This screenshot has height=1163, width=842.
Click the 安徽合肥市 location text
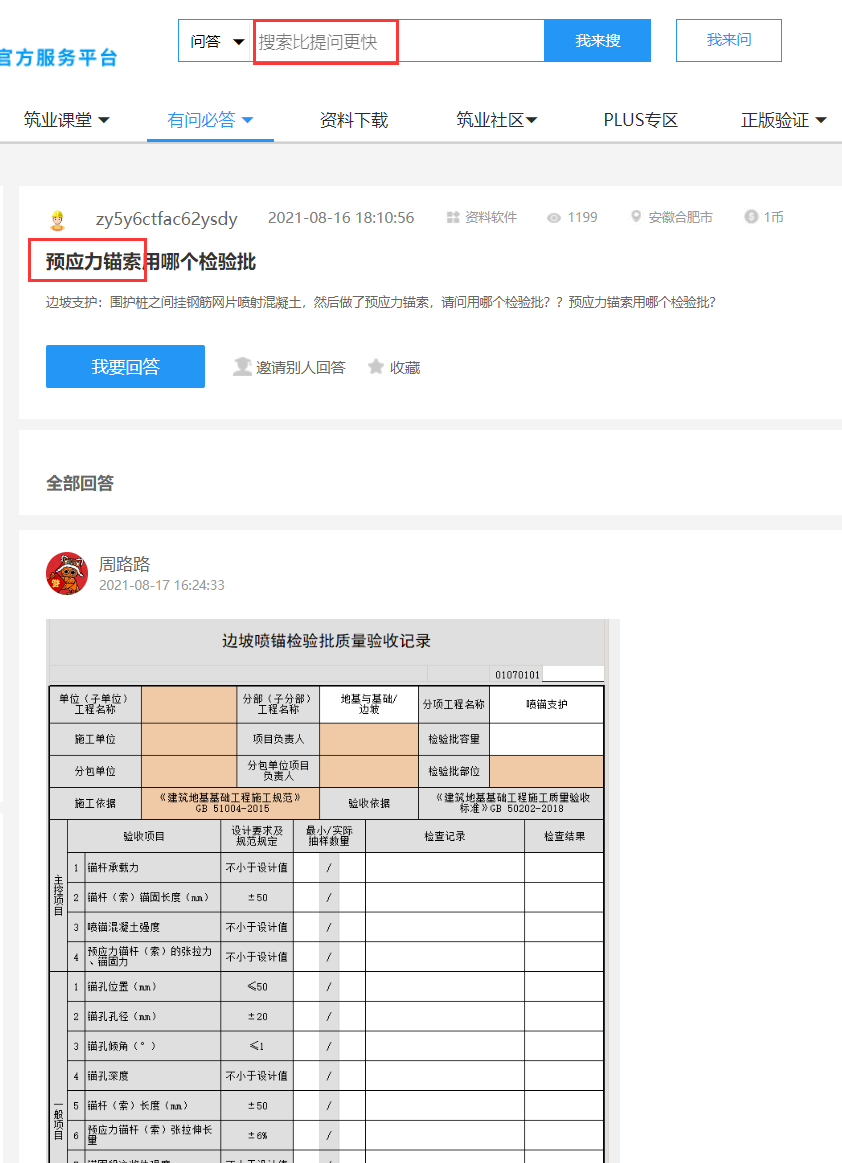tap(680, 217)
